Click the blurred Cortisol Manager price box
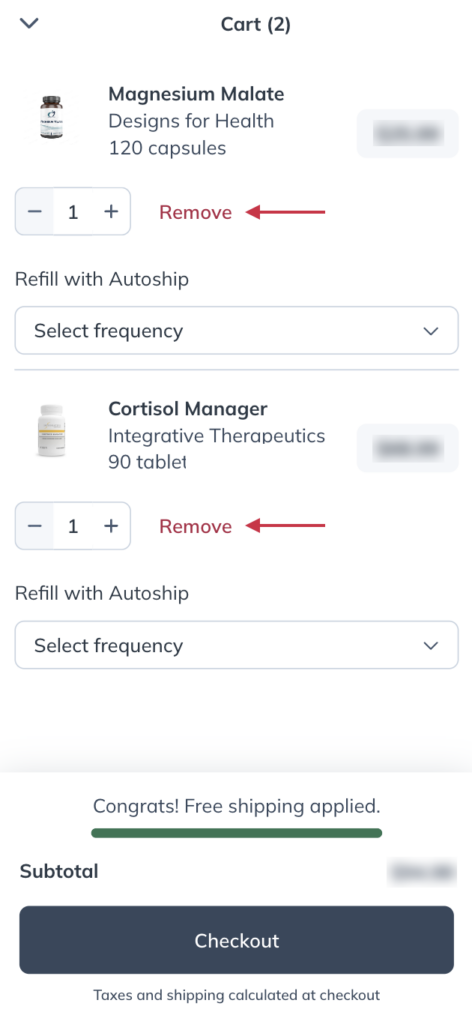472x1024 pixels. point(407,448)
